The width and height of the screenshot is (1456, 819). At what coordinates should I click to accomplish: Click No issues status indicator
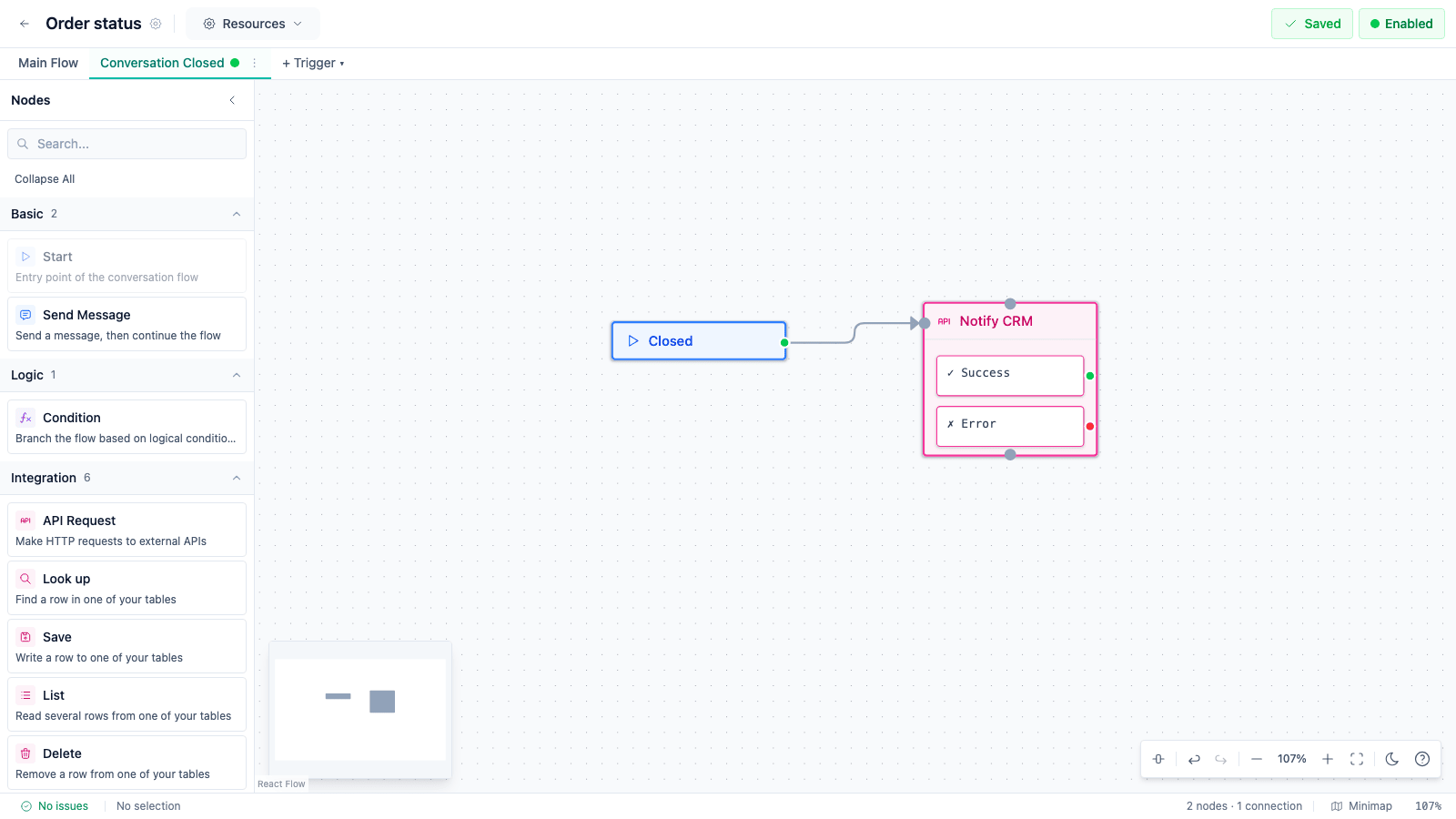(55, 806)
